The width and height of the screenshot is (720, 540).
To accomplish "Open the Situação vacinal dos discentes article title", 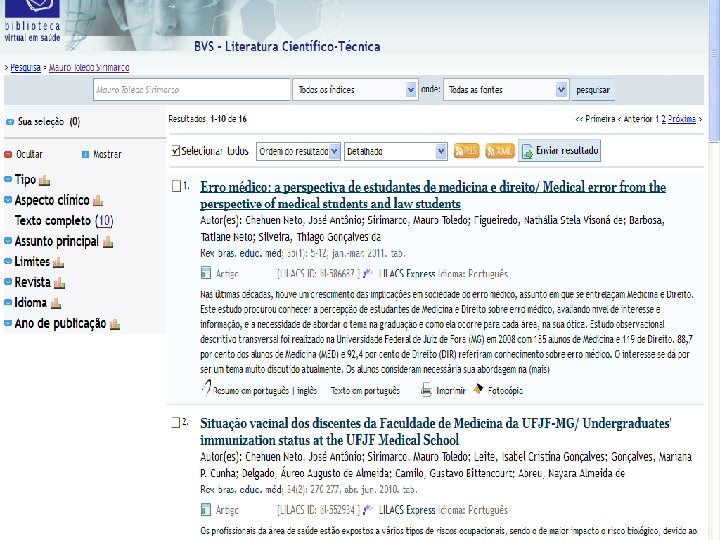I will click(435, 432).
